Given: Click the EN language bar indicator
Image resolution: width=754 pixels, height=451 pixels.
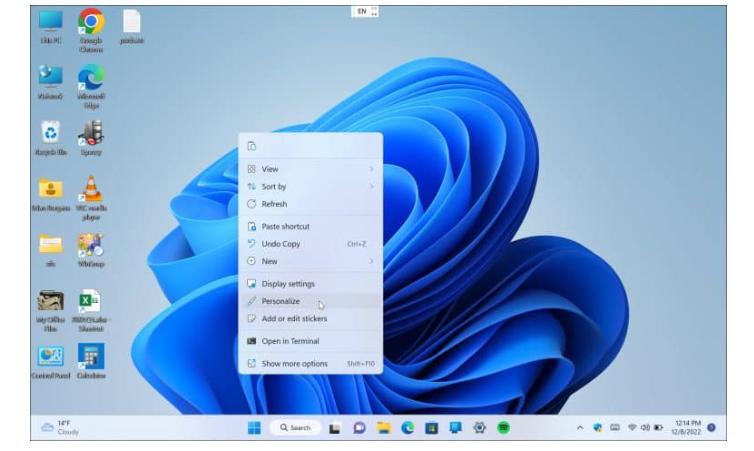Looking at the screenshot, I should click(x=364, y=11).
